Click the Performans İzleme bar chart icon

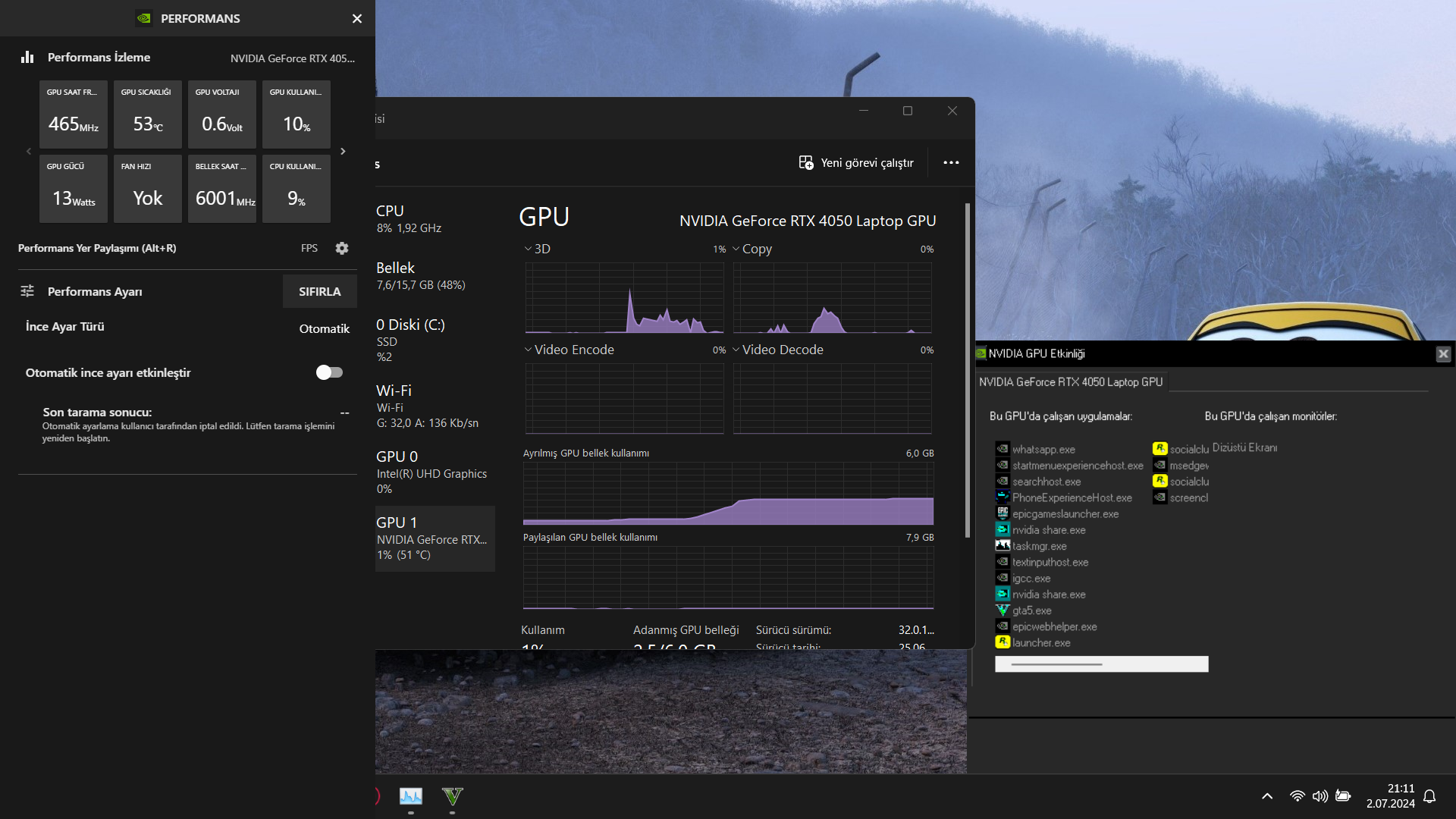coord(28,57)
